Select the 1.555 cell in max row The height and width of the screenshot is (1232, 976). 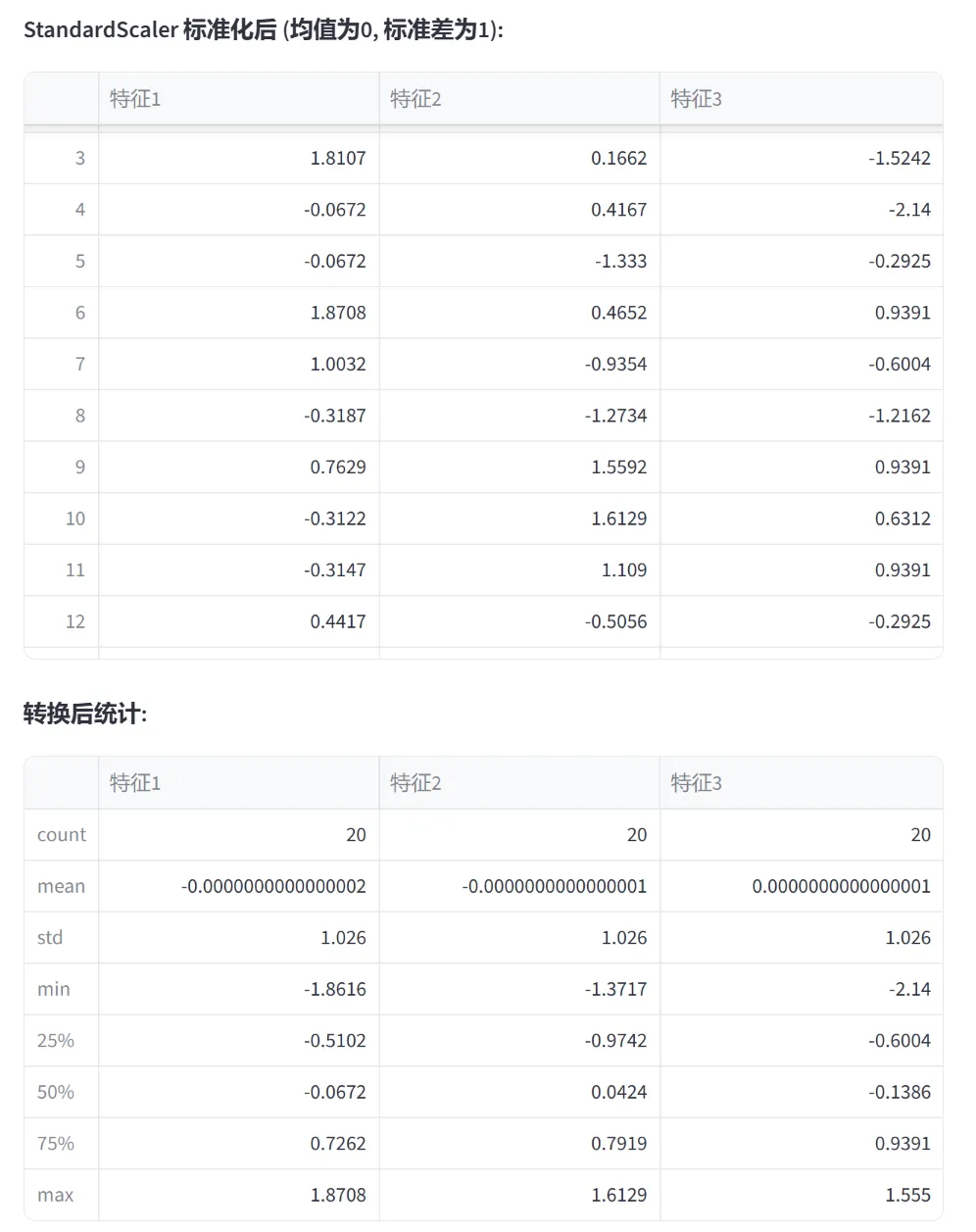907,1195
